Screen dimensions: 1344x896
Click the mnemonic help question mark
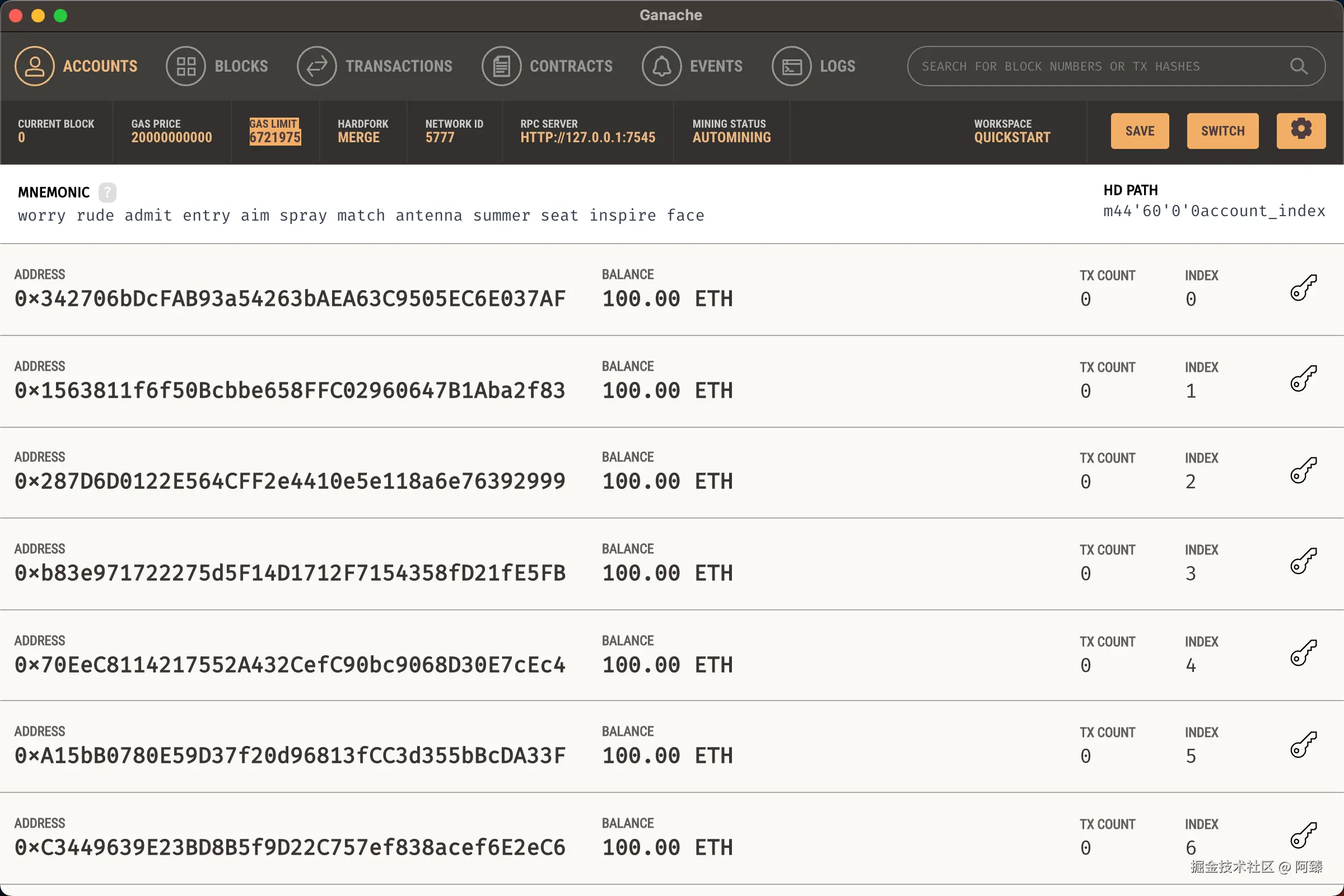pyautogui.click(x=107, y=193)
